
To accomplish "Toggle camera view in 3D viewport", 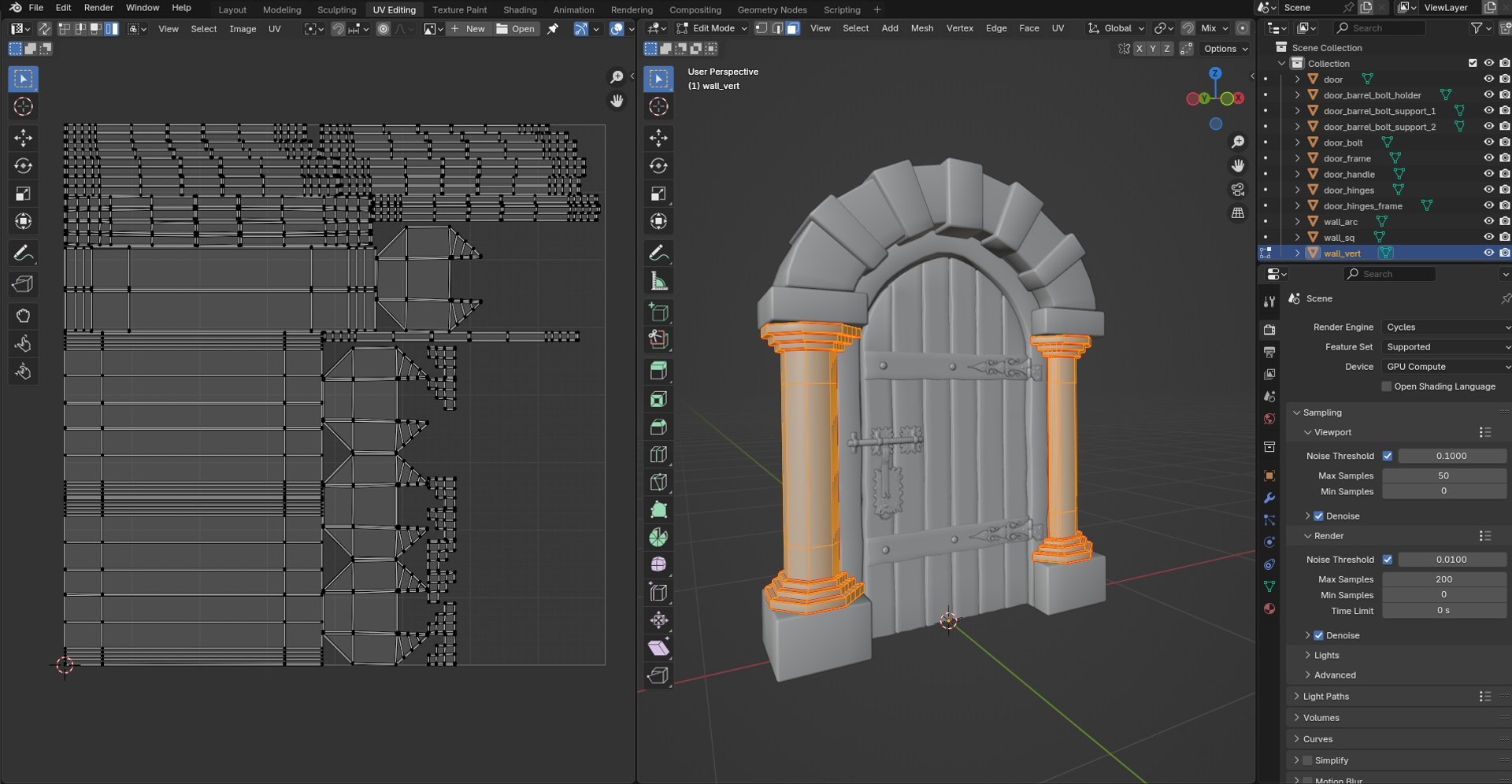I will 1238,190.
